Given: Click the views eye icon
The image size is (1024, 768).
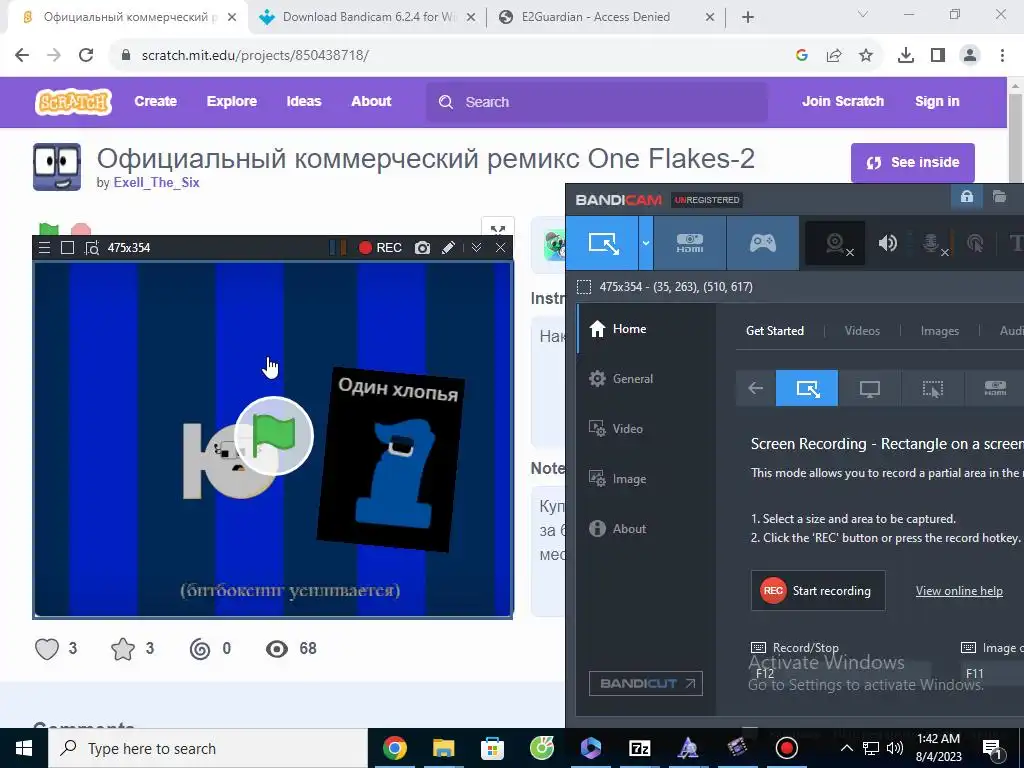Looking at the screenshot, I should click(x=277, y=648).
